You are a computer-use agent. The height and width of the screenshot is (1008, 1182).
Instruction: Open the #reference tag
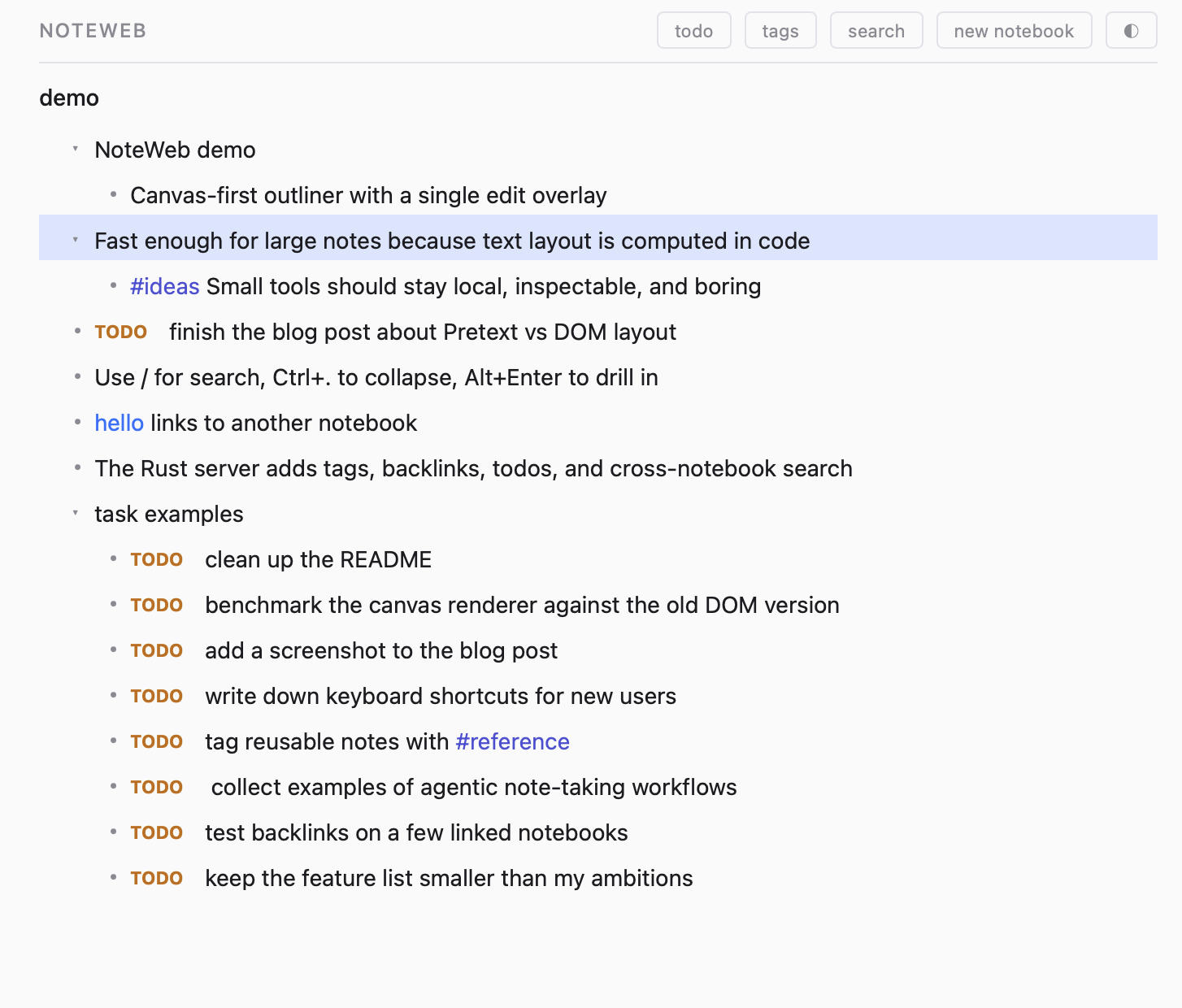(x=512, y=741)
